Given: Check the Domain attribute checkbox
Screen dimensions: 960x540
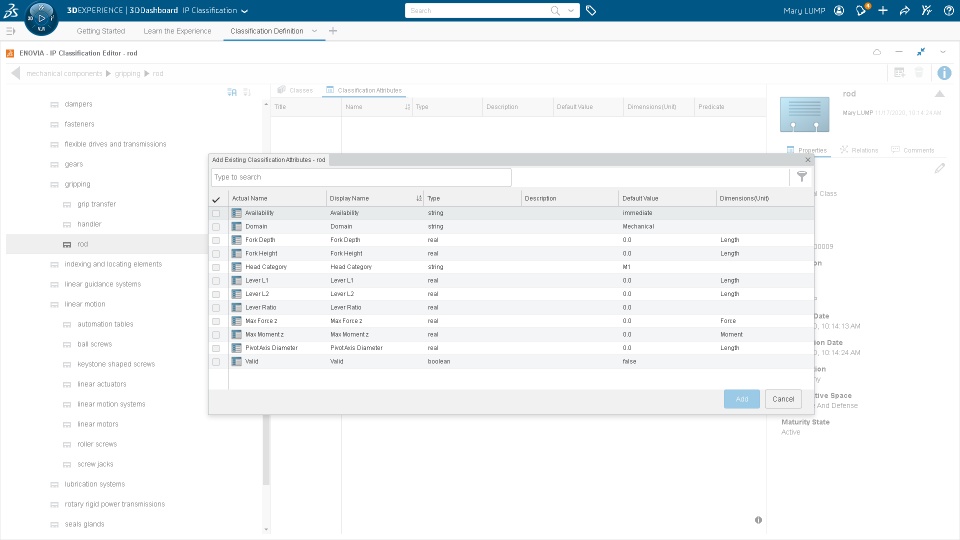Looking at the screenshot, I should tap(216, 227).
